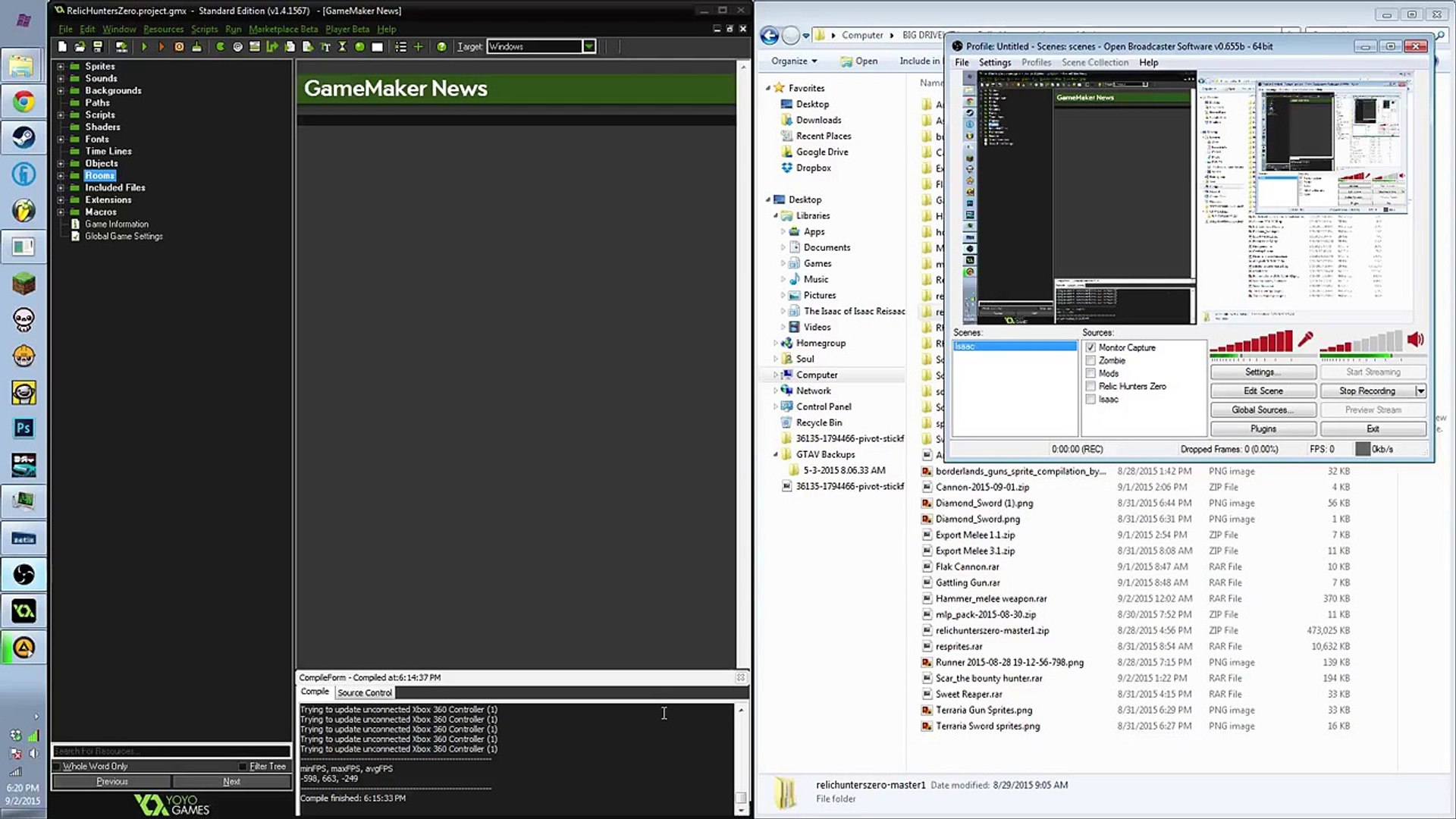Click the green Run game play icon
This screenshot has height=819, width=1456.
[144, 47]
